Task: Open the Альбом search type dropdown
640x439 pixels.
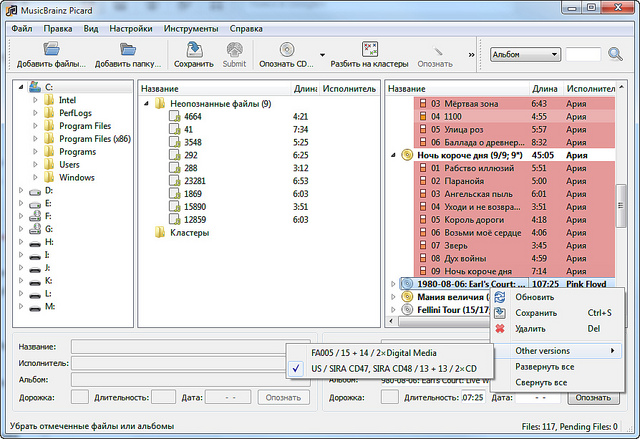Action: coord(525,54)
